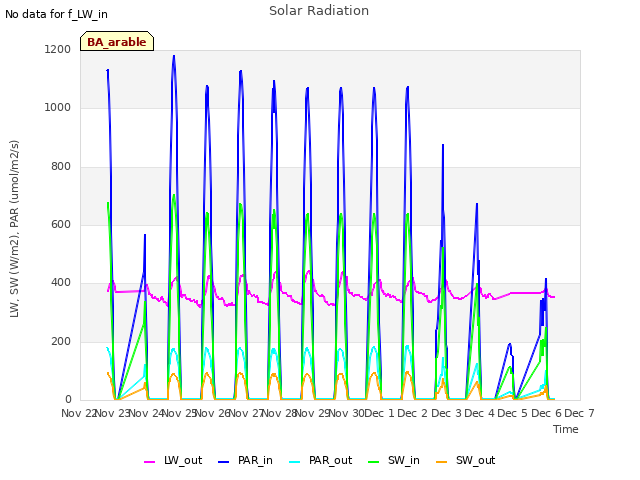Toggle the PAR_in legend entry
This screenshot has height=480, width=640.
[245, 460]
